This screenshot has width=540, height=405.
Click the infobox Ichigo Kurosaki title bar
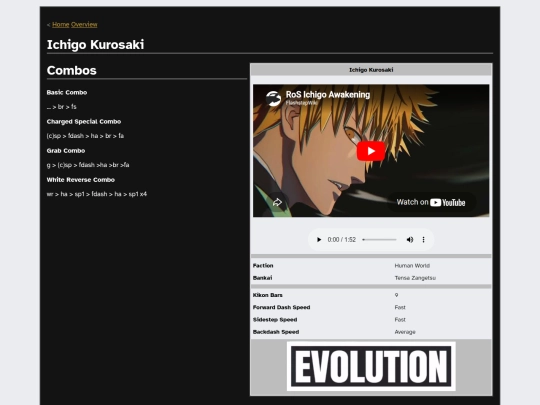coord(371,70)
